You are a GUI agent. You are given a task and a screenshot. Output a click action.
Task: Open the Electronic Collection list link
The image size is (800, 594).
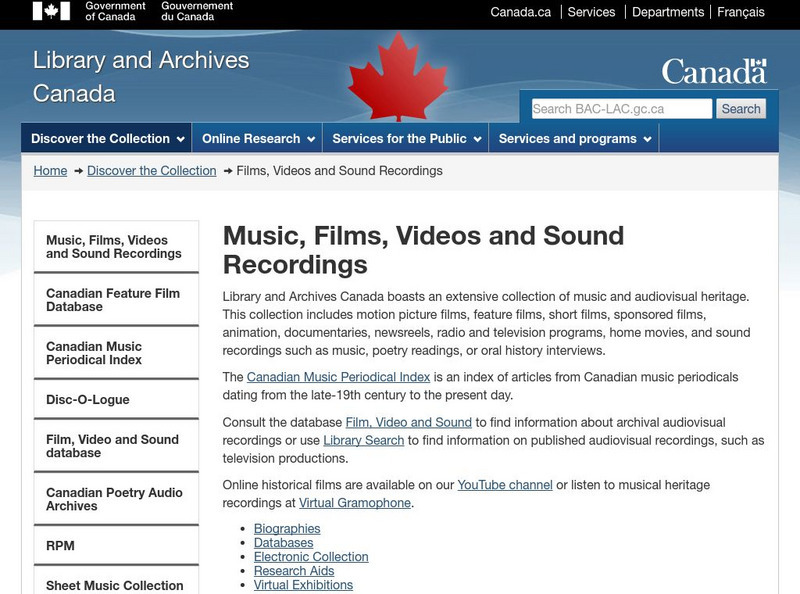tap(311, 557)
